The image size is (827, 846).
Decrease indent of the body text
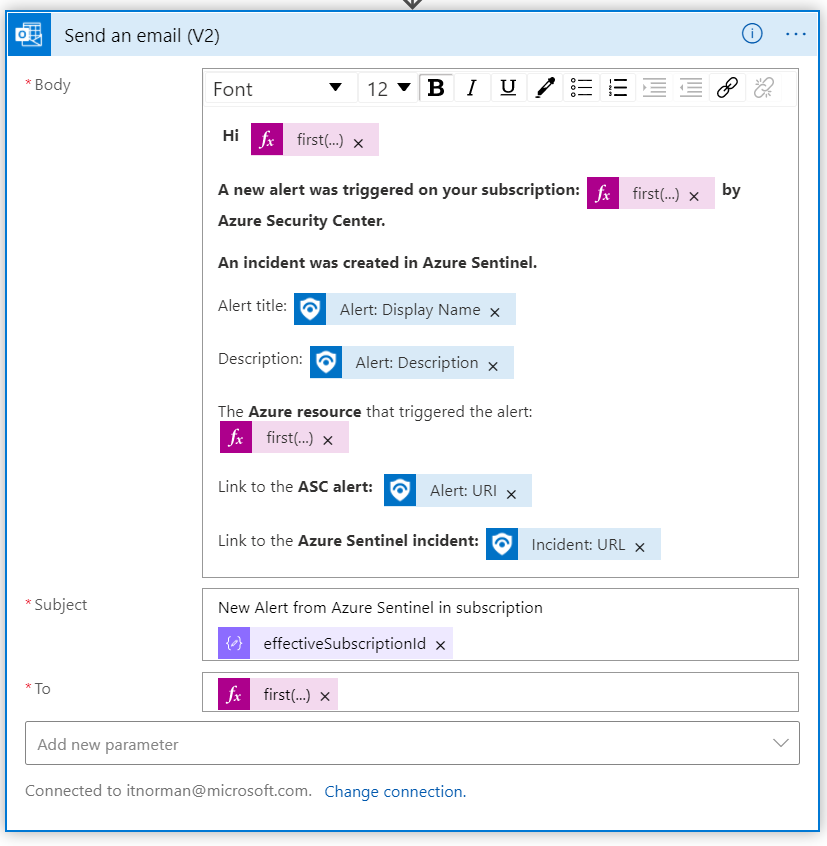click(691, 87)
